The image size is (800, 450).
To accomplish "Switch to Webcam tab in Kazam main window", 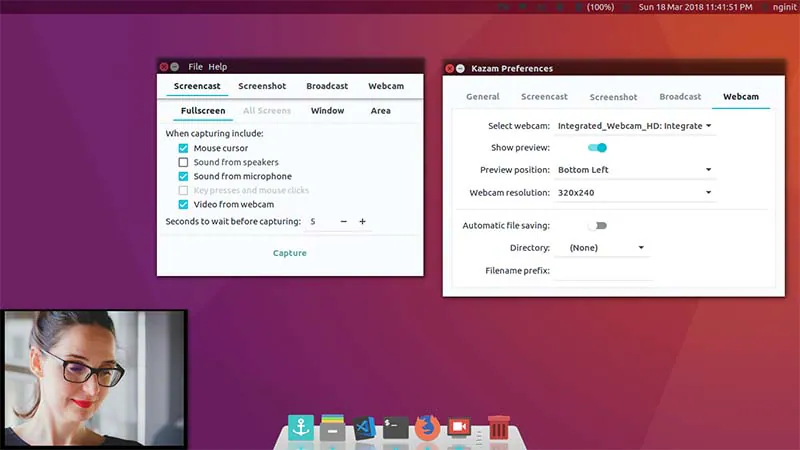I will click(x=386, y=86).
